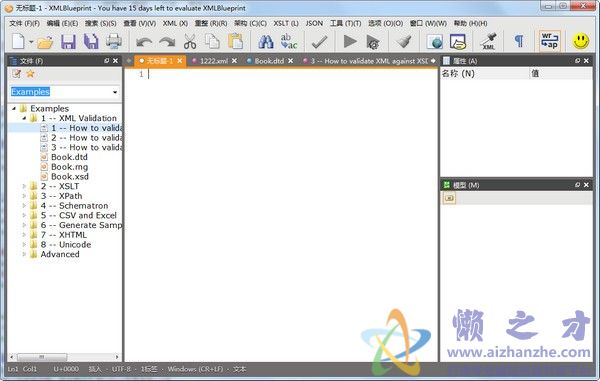
Task: Click the tab overflow arrow right of tabs
Action: [x=433, y=61]
